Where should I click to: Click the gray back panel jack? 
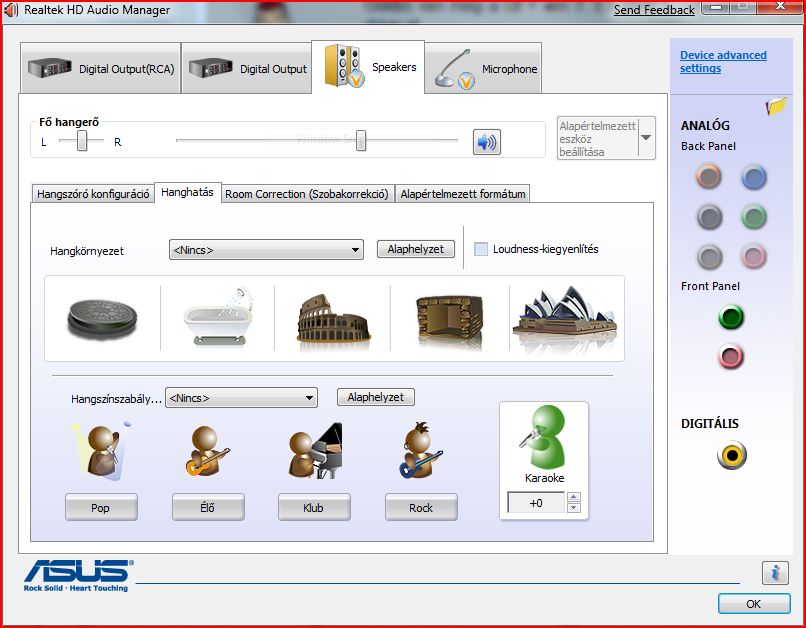tap(710, 256)
